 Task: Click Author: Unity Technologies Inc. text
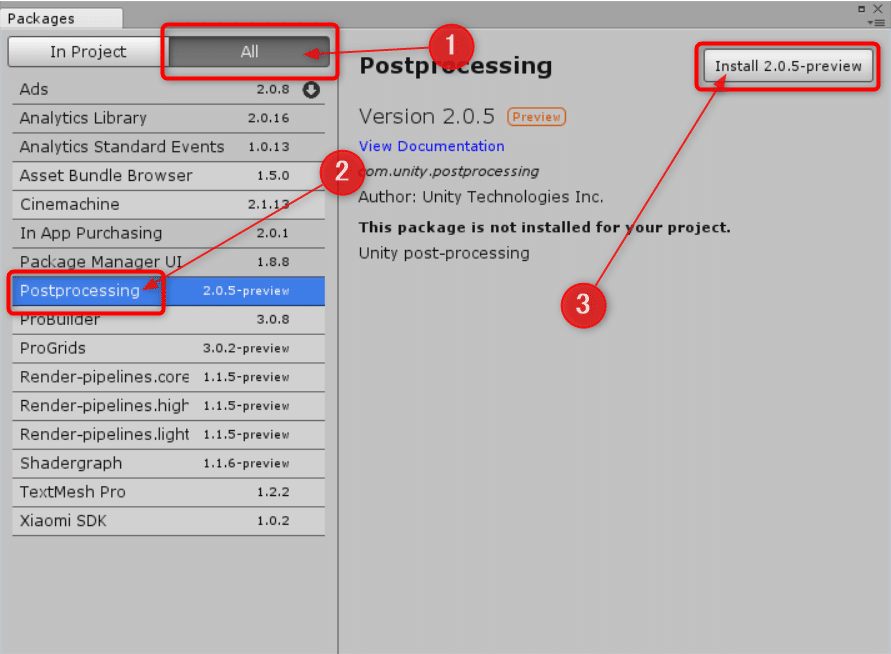[481, 197]
